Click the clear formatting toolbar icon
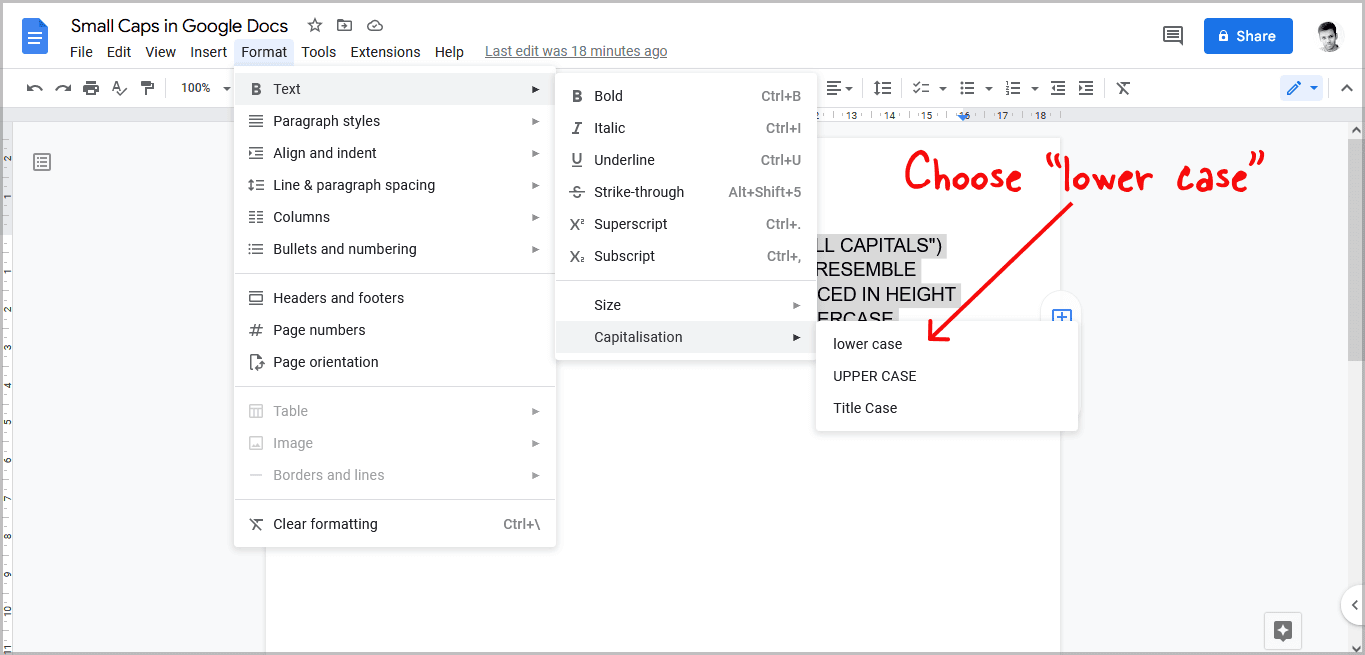 point(1123,88)
